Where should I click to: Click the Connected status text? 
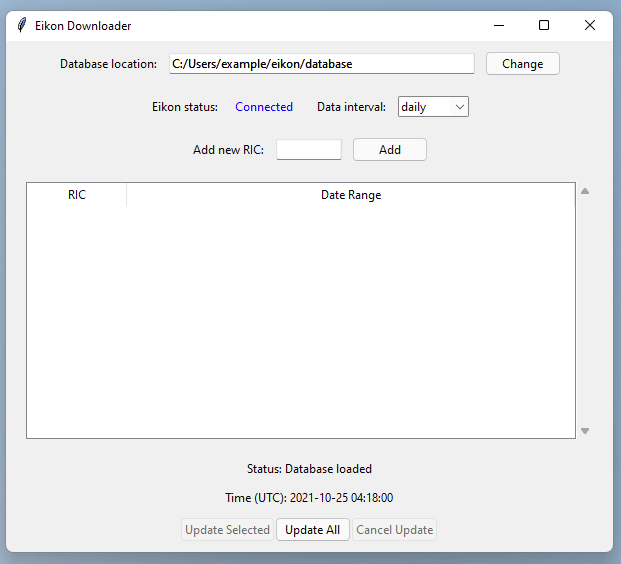(x=264, y=107)
